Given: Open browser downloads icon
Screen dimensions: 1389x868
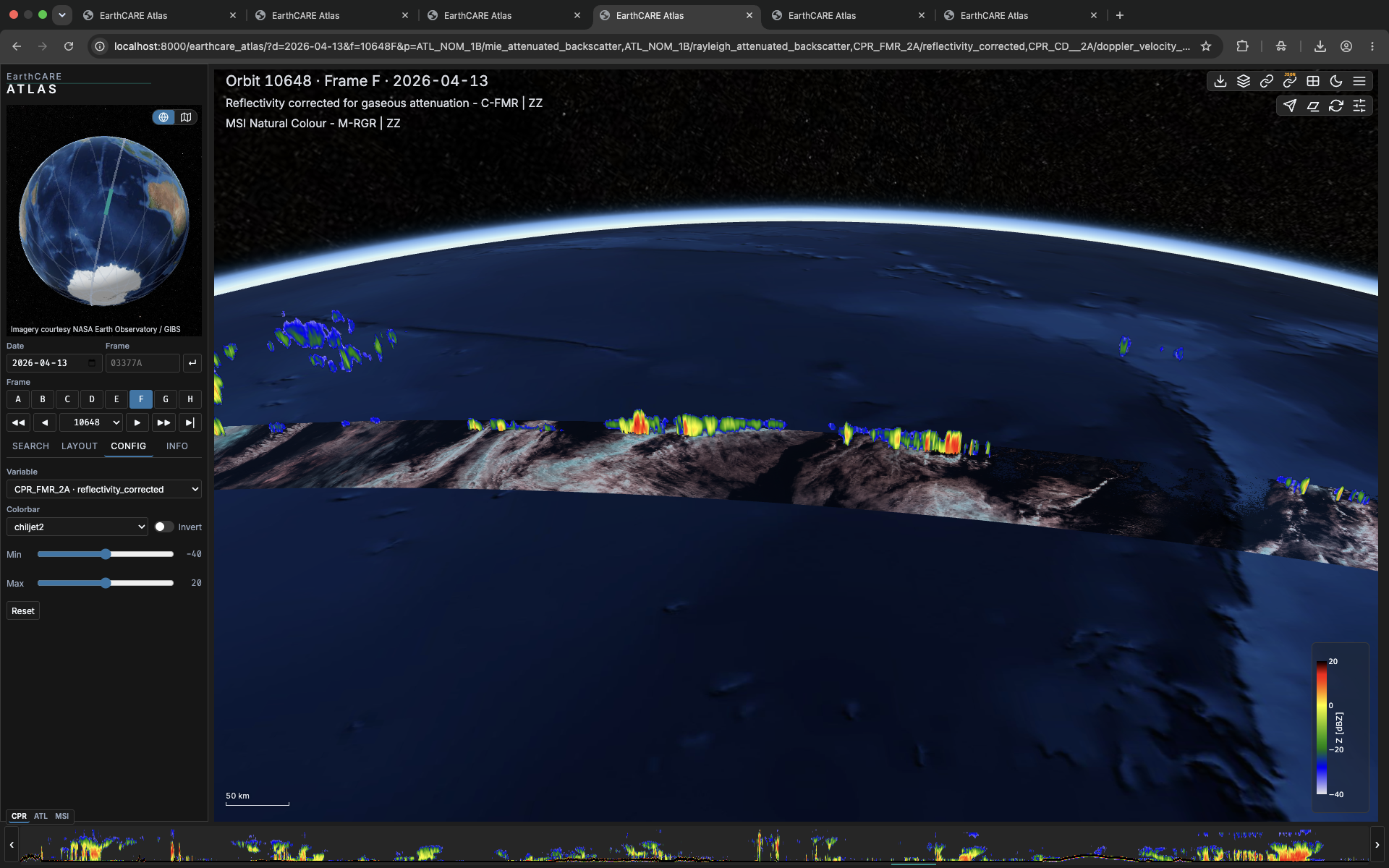Looking at the screenshot, I should (x=1320, y=46).
